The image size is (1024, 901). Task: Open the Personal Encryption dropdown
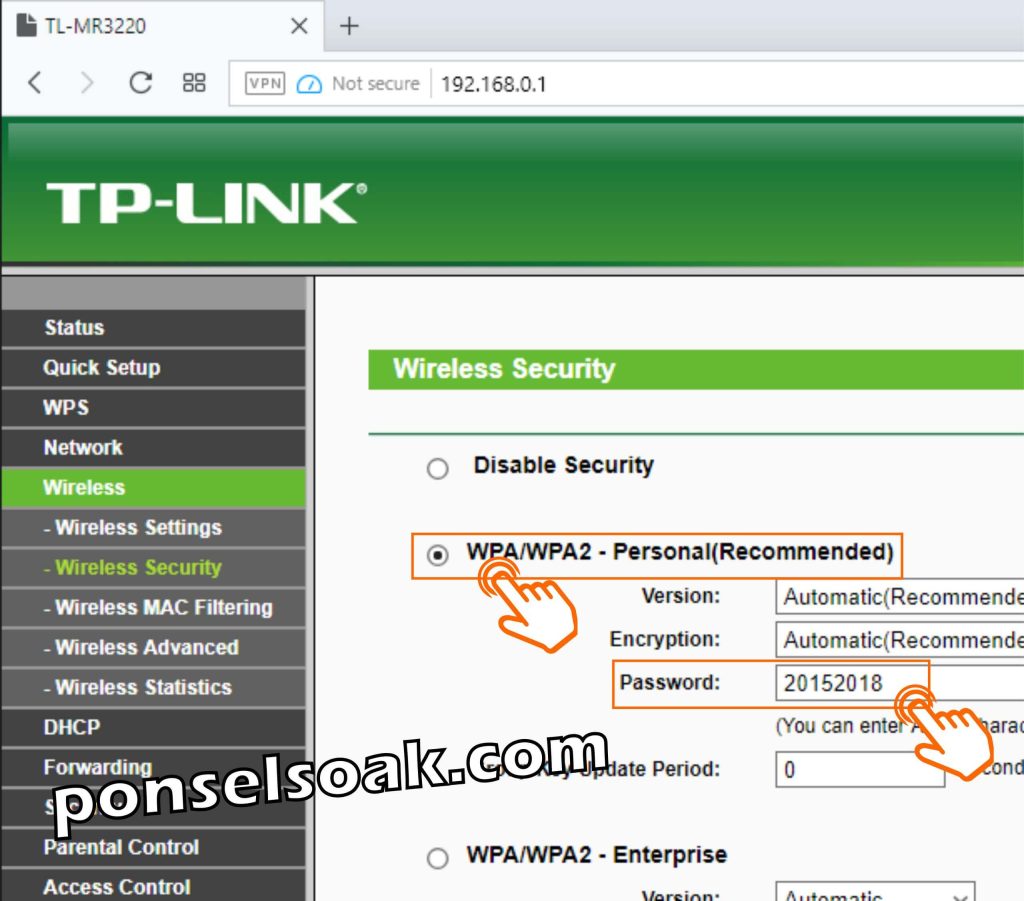pyautogui.click(x=899, y=639)
